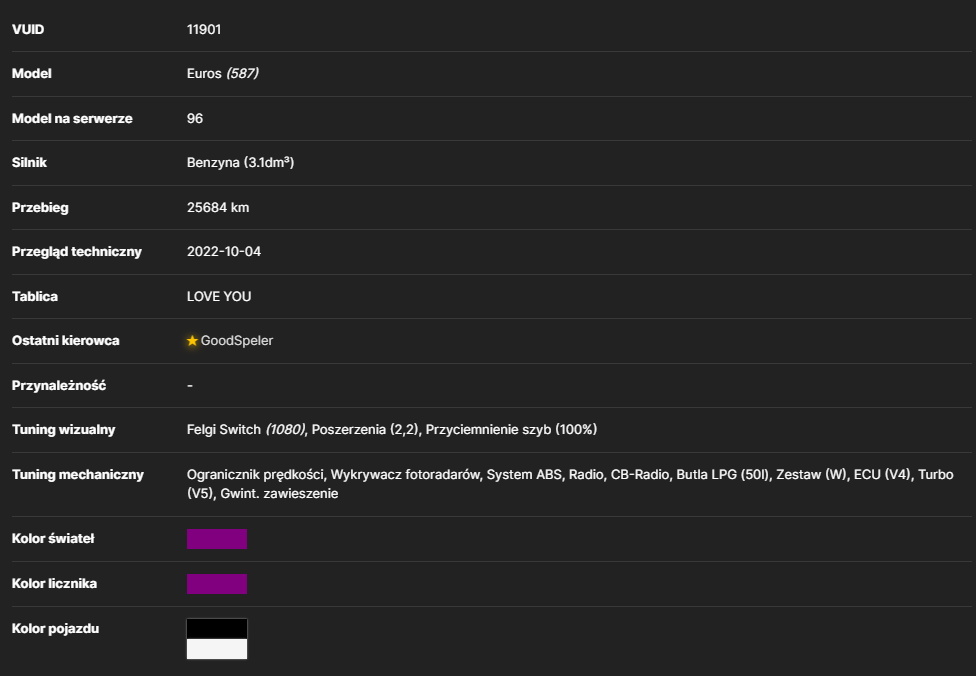Click the Ostatni kierowca label
The height and width of the screenshot is (676, 976).
click(65, 340)
